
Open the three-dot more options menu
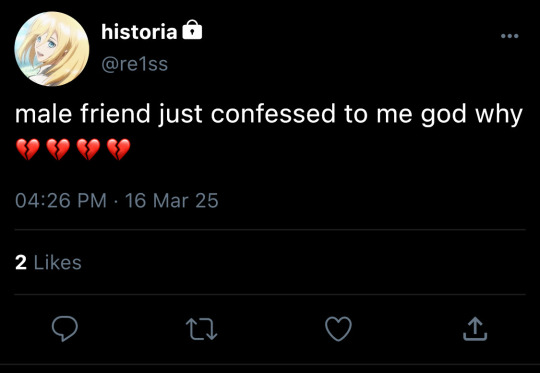click(x=510, y=36)
